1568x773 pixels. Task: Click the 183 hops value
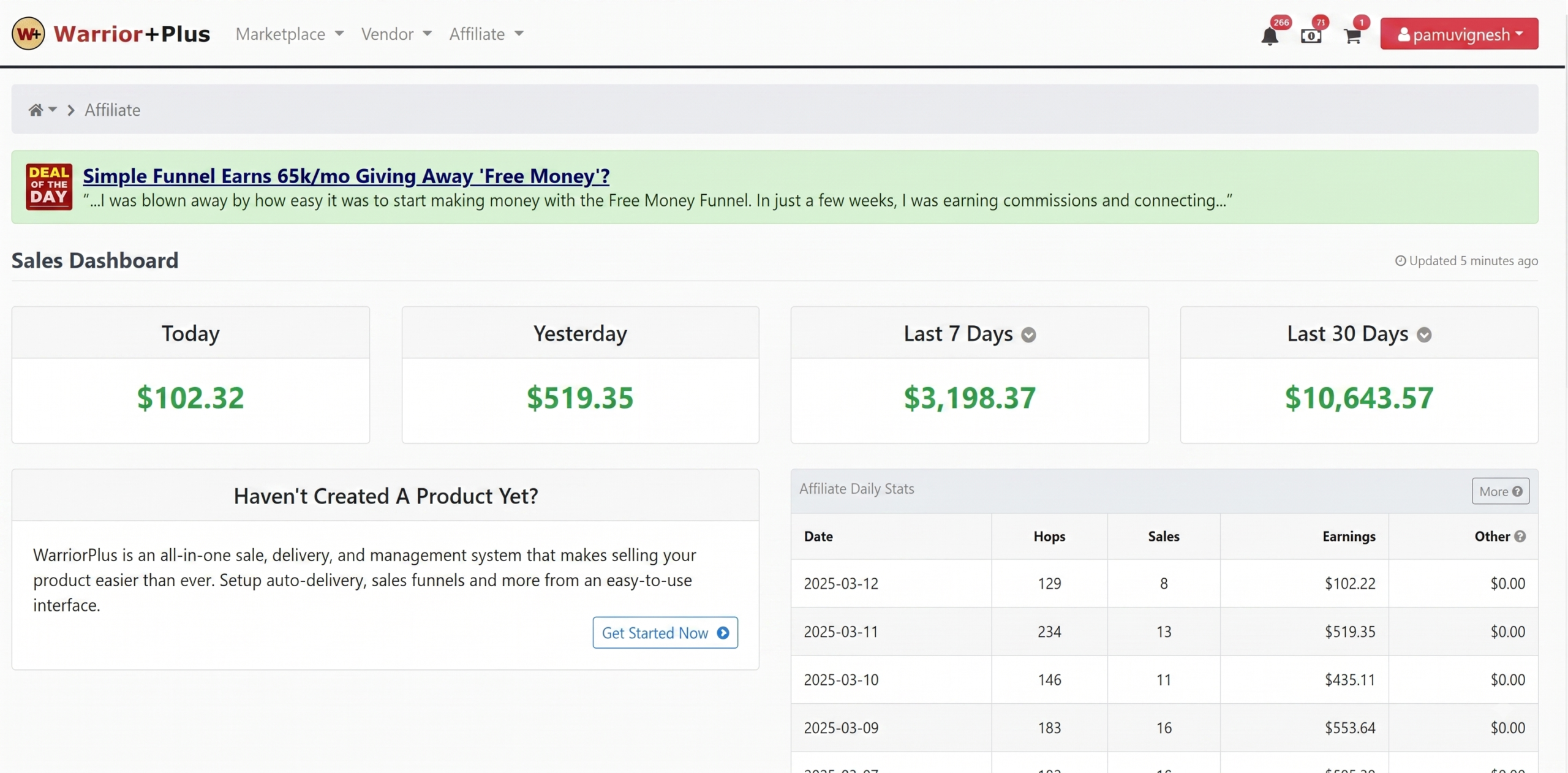click(x=1049, y=728)
